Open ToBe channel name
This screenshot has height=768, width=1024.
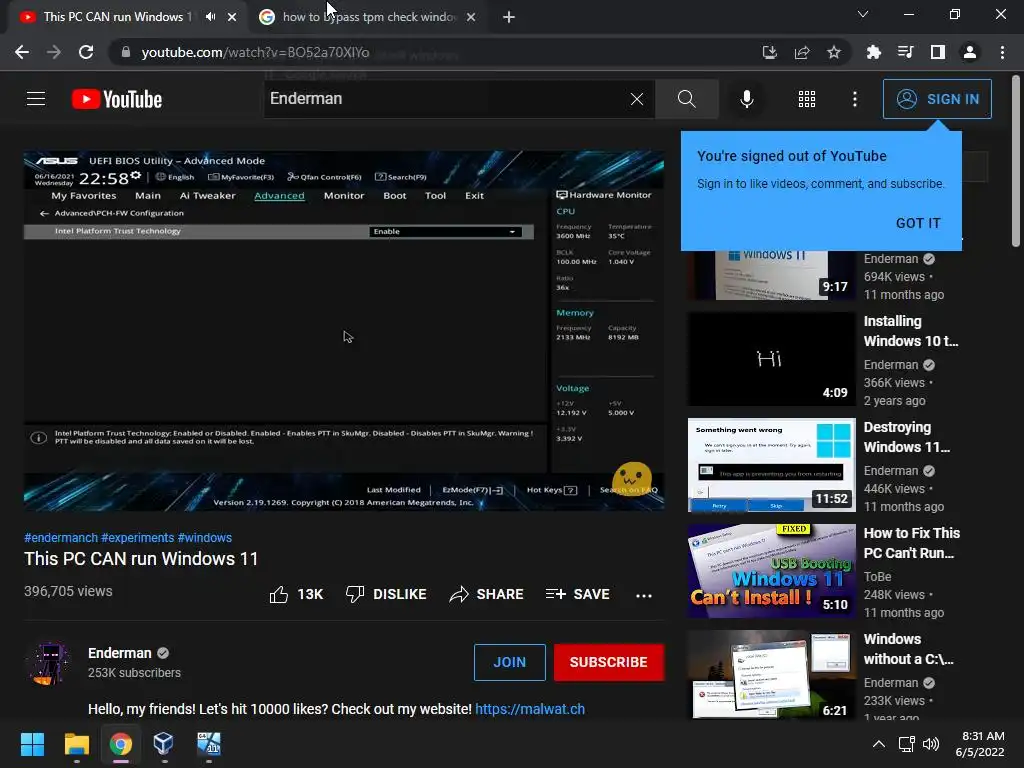pos(877,577)
